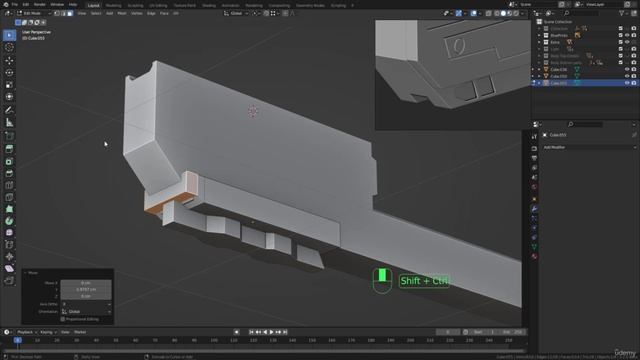Open the Mesh menu in viewport header
The image size is (640, 360).
pos(122,13)
